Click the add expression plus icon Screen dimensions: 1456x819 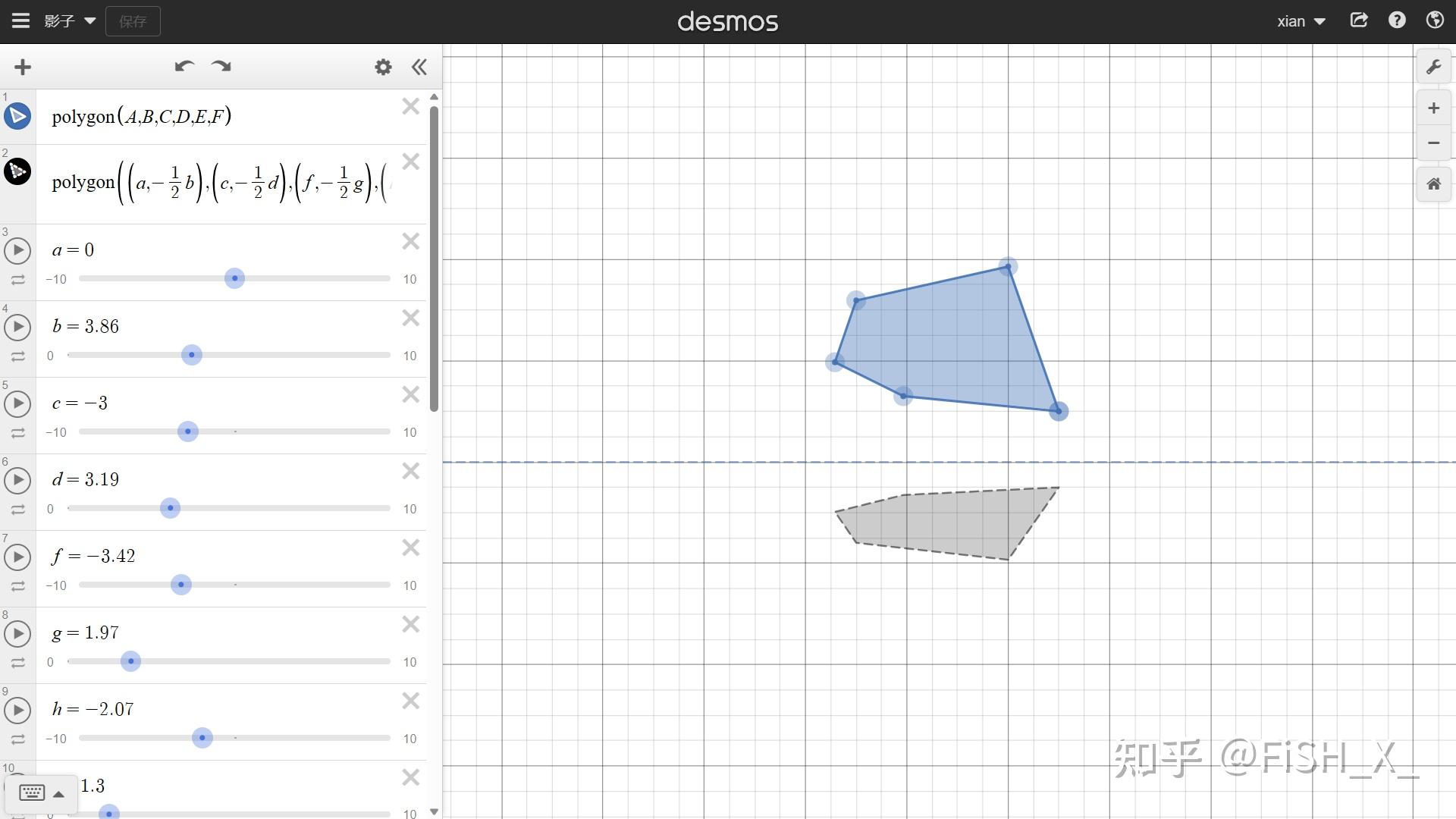(x=23, y=67)
